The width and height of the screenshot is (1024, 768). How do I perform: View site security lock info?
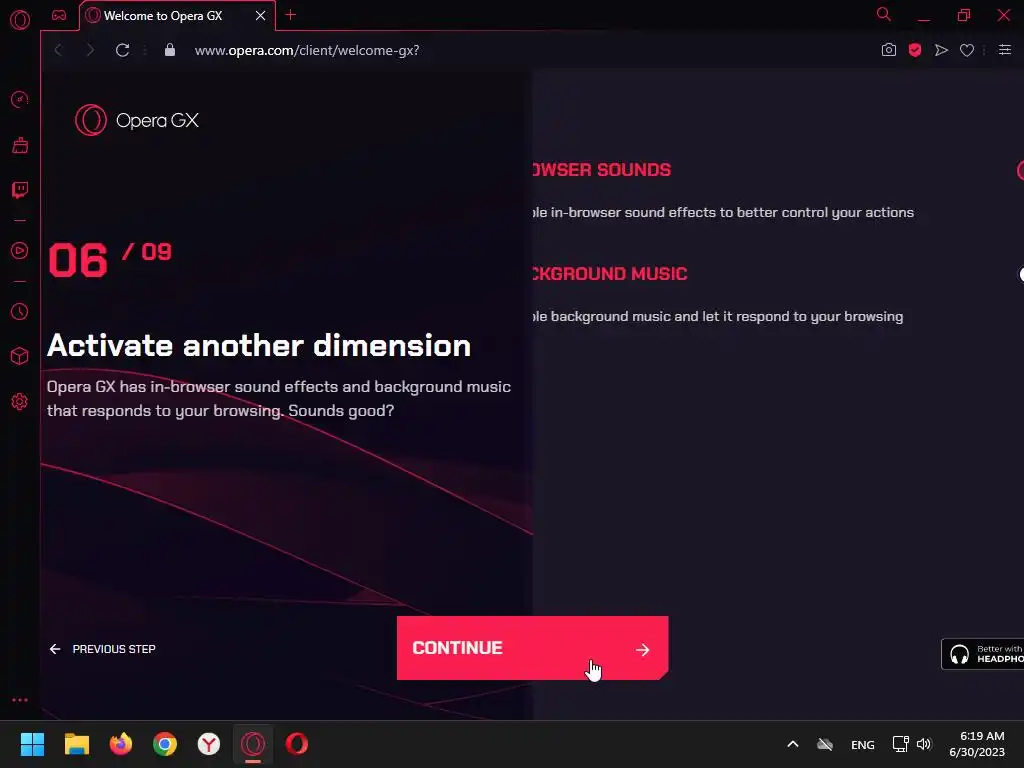(170, 50)
